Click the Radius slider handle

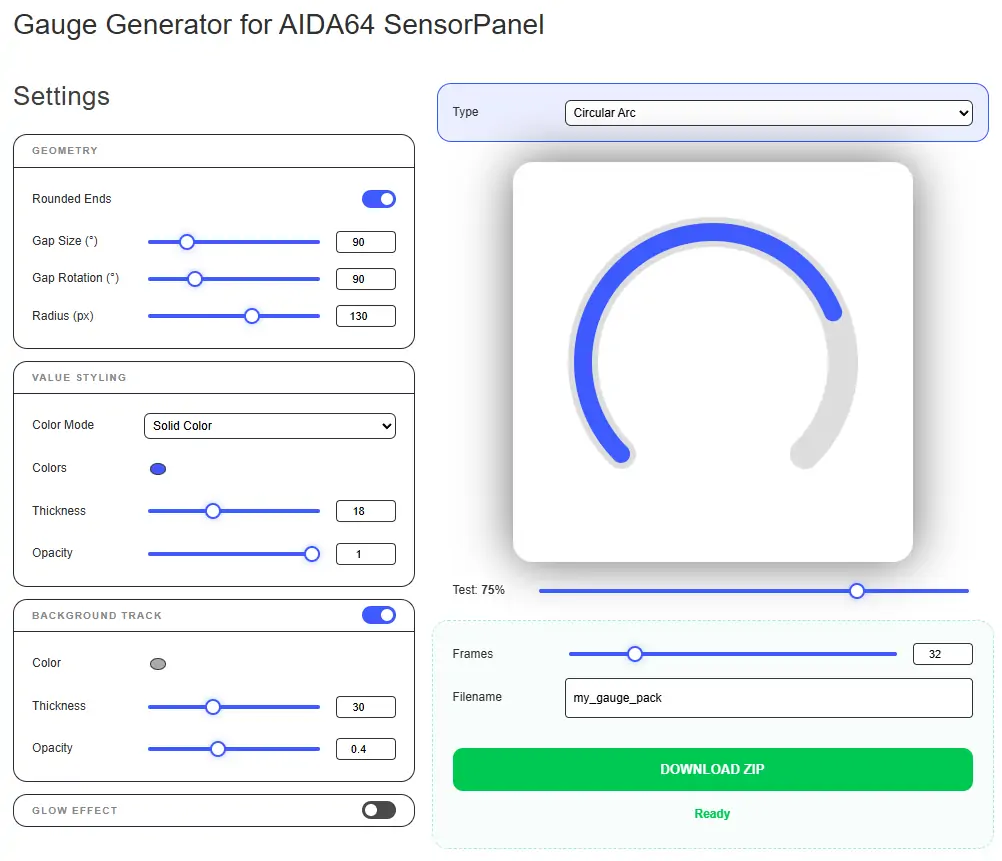(x=252, y=316)
